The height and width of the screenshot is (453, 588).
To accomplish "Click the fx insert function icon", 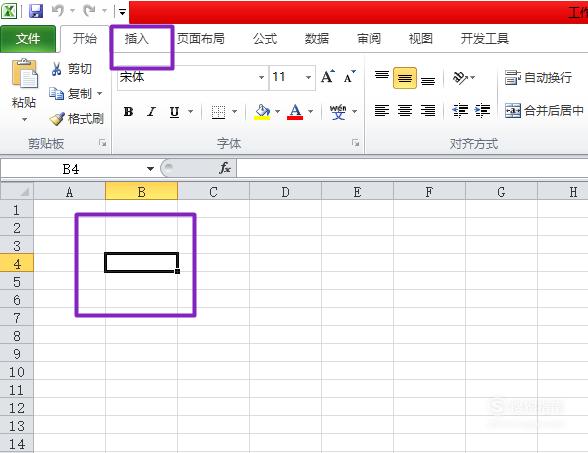I will [x=225, y=168].
